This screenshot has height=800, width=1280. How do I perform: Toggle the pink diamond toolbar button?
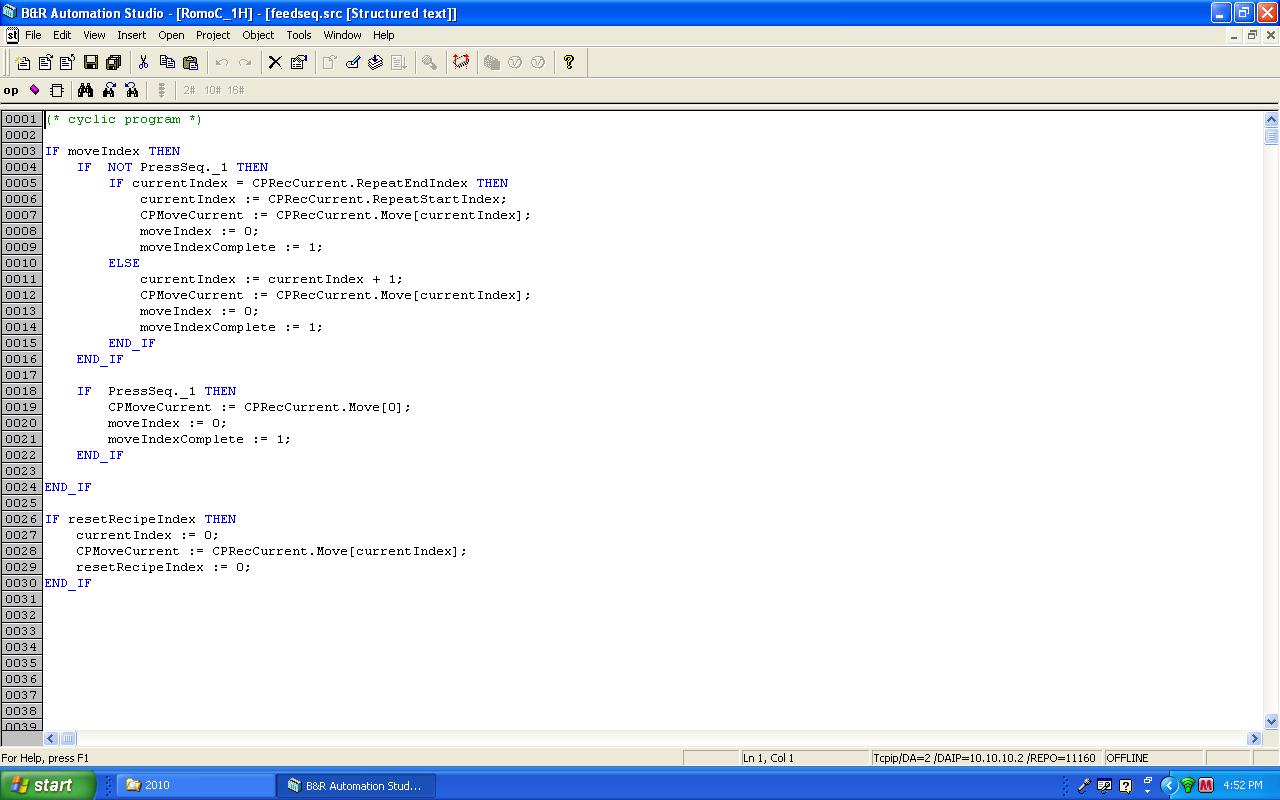34,90
